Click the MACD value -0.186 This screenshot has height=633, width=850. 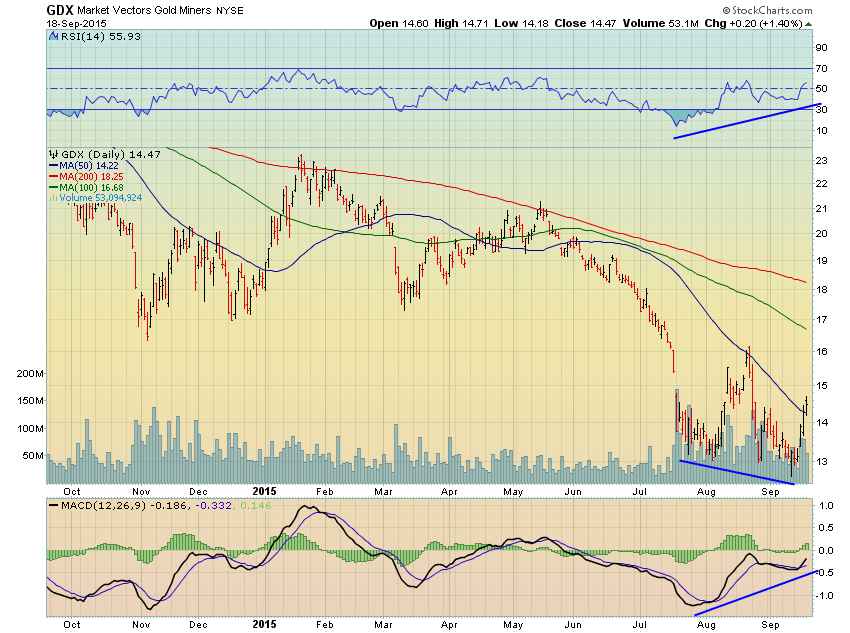pos(169,506)
